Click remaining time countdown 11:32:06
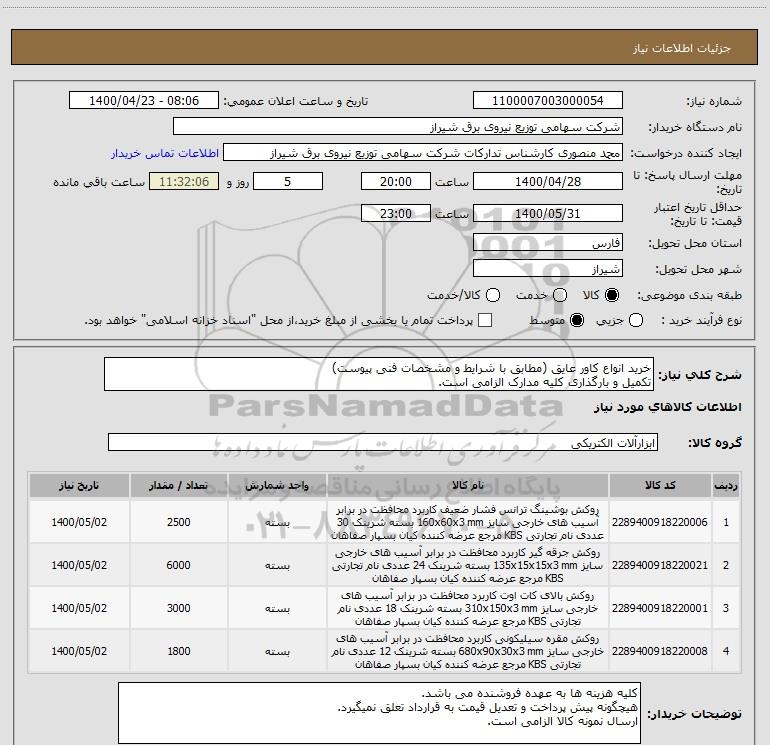 click(x=184, y=181)
